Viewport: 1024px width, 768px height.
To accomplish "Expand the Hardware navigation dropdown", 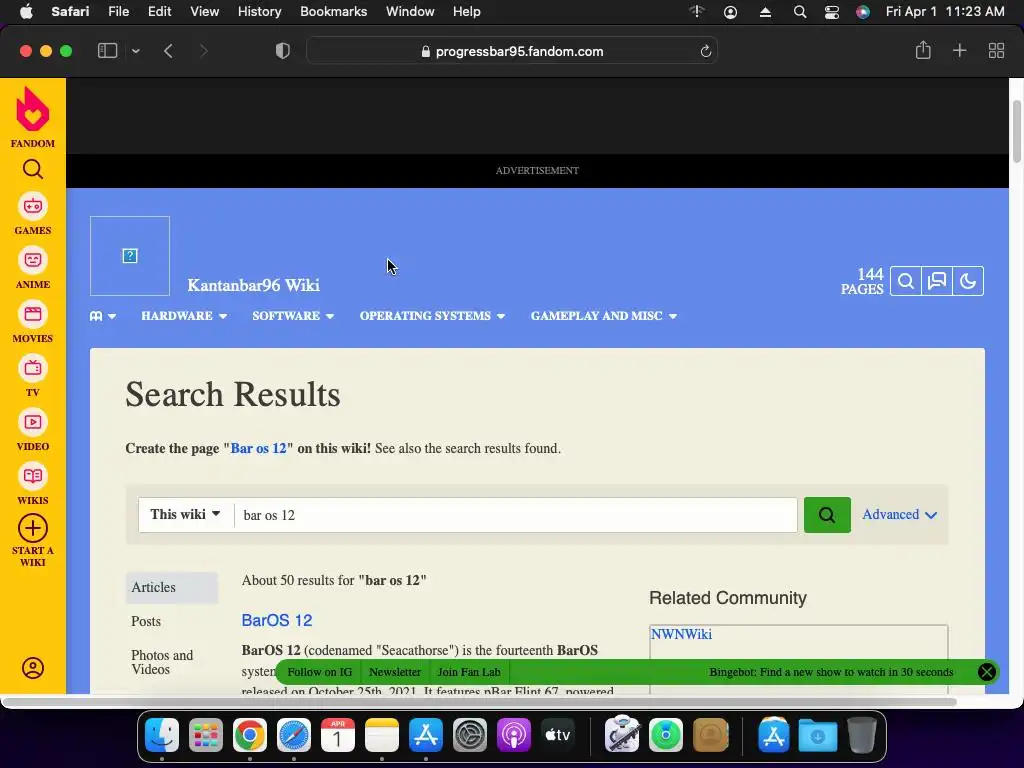I will pos(184,316).
